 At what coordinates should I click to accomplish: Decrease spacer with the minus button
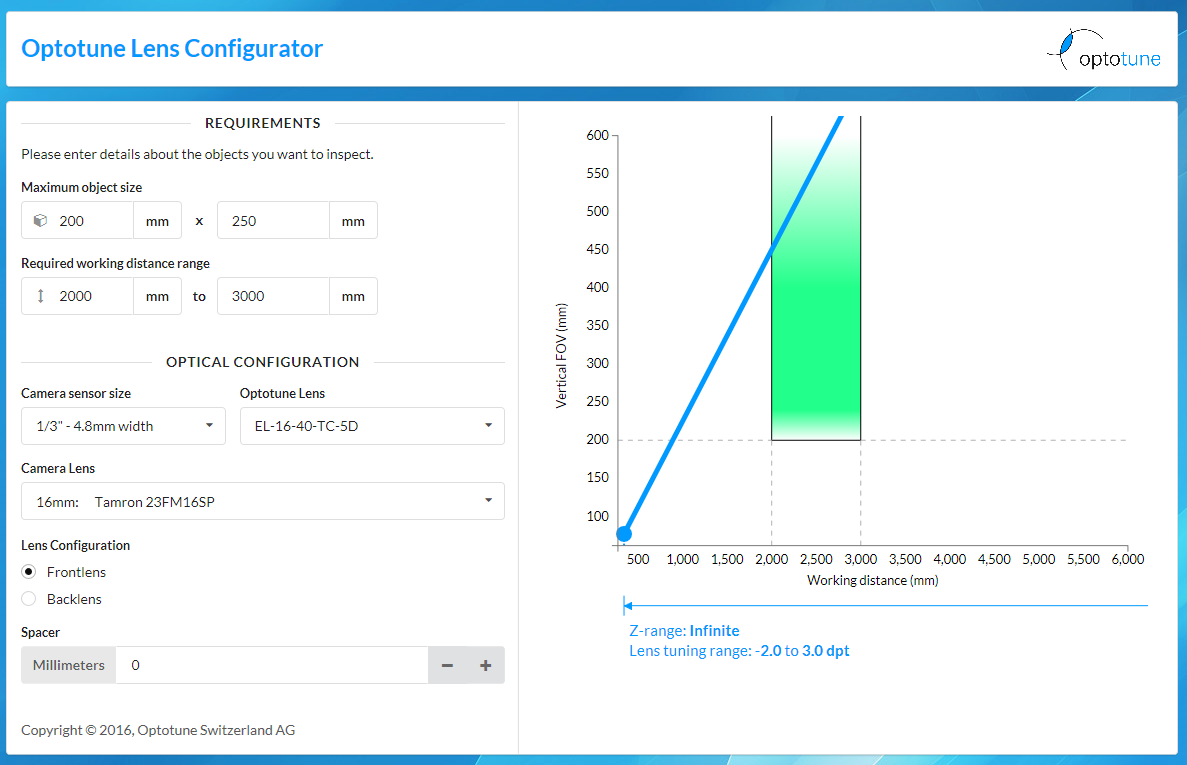(x=447, y=665)
